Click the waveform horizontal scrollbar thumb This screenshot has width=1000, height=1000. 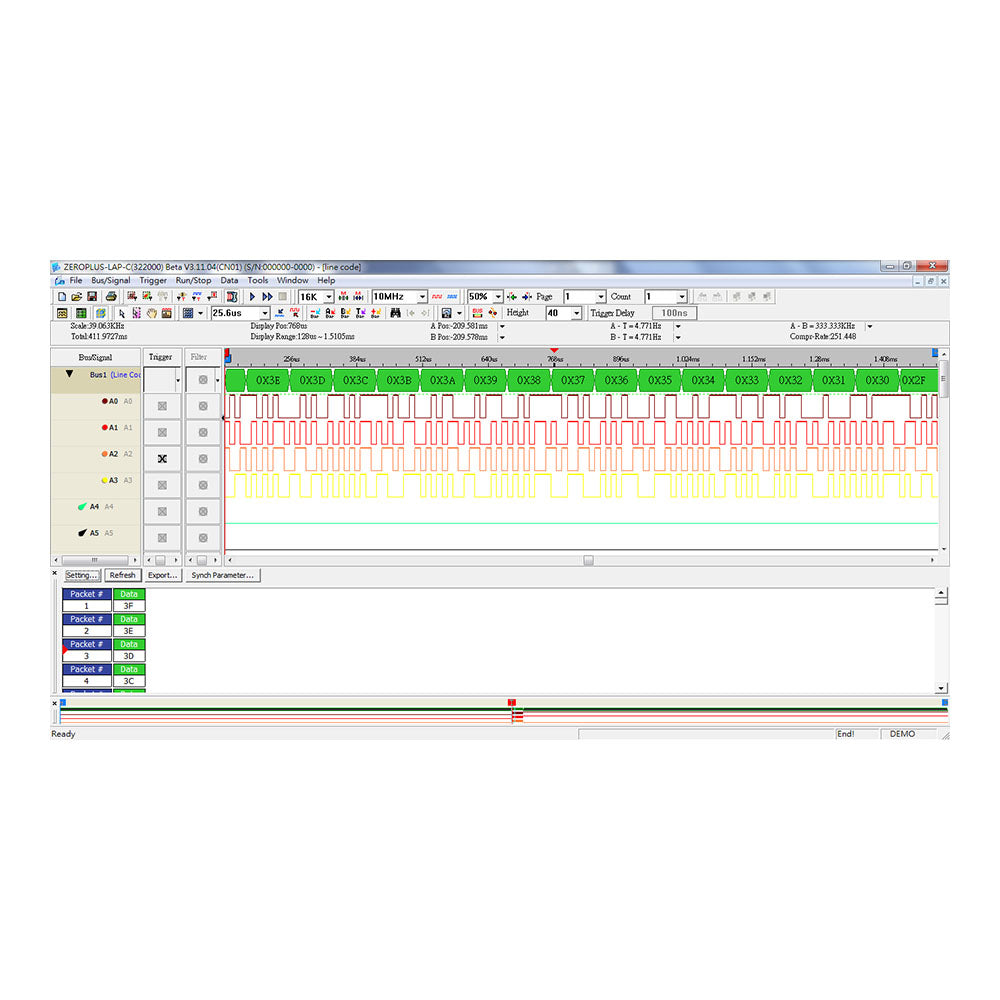click(x=589, y=560)
